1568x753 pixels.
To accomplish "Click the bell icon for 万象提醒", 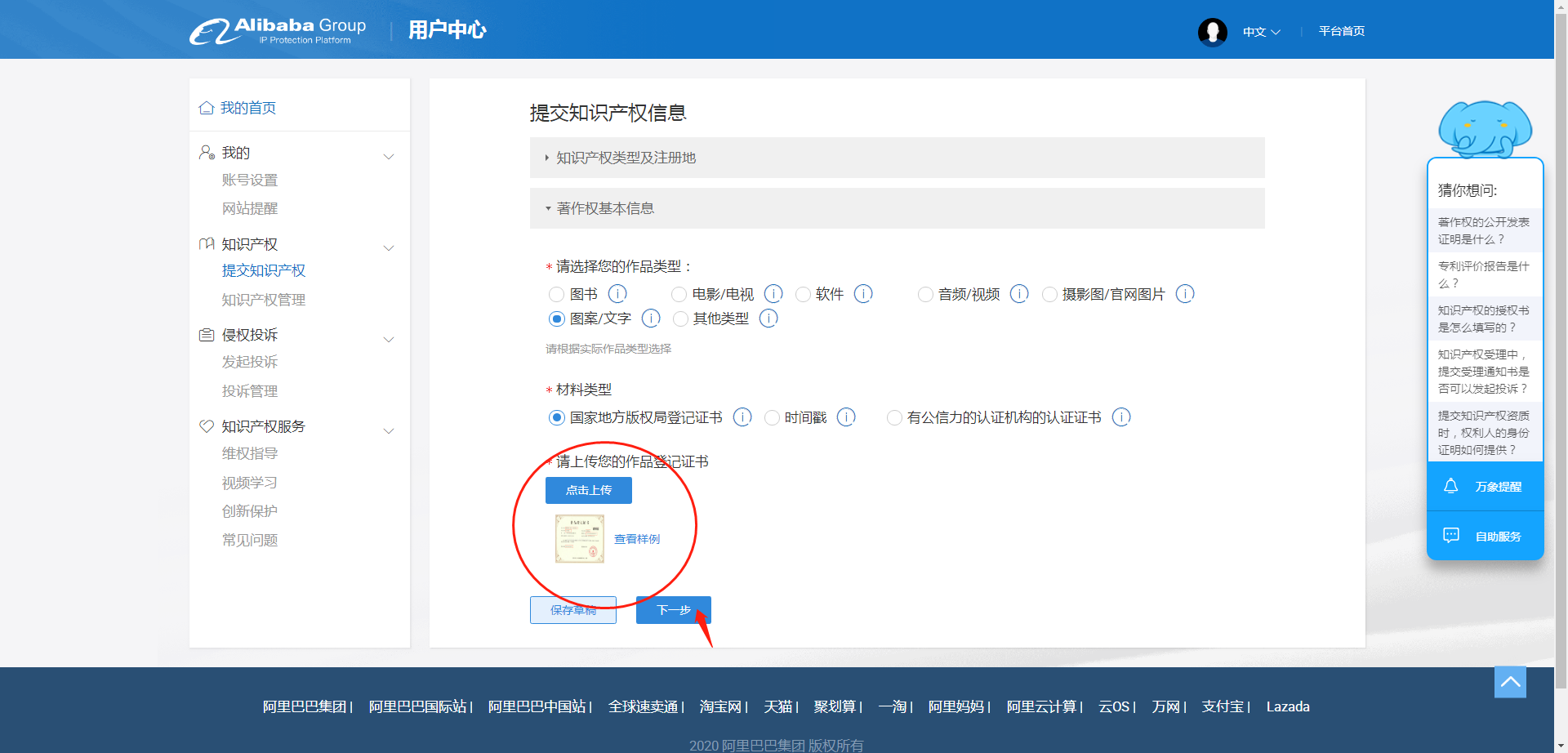I will coord(1451,486).
